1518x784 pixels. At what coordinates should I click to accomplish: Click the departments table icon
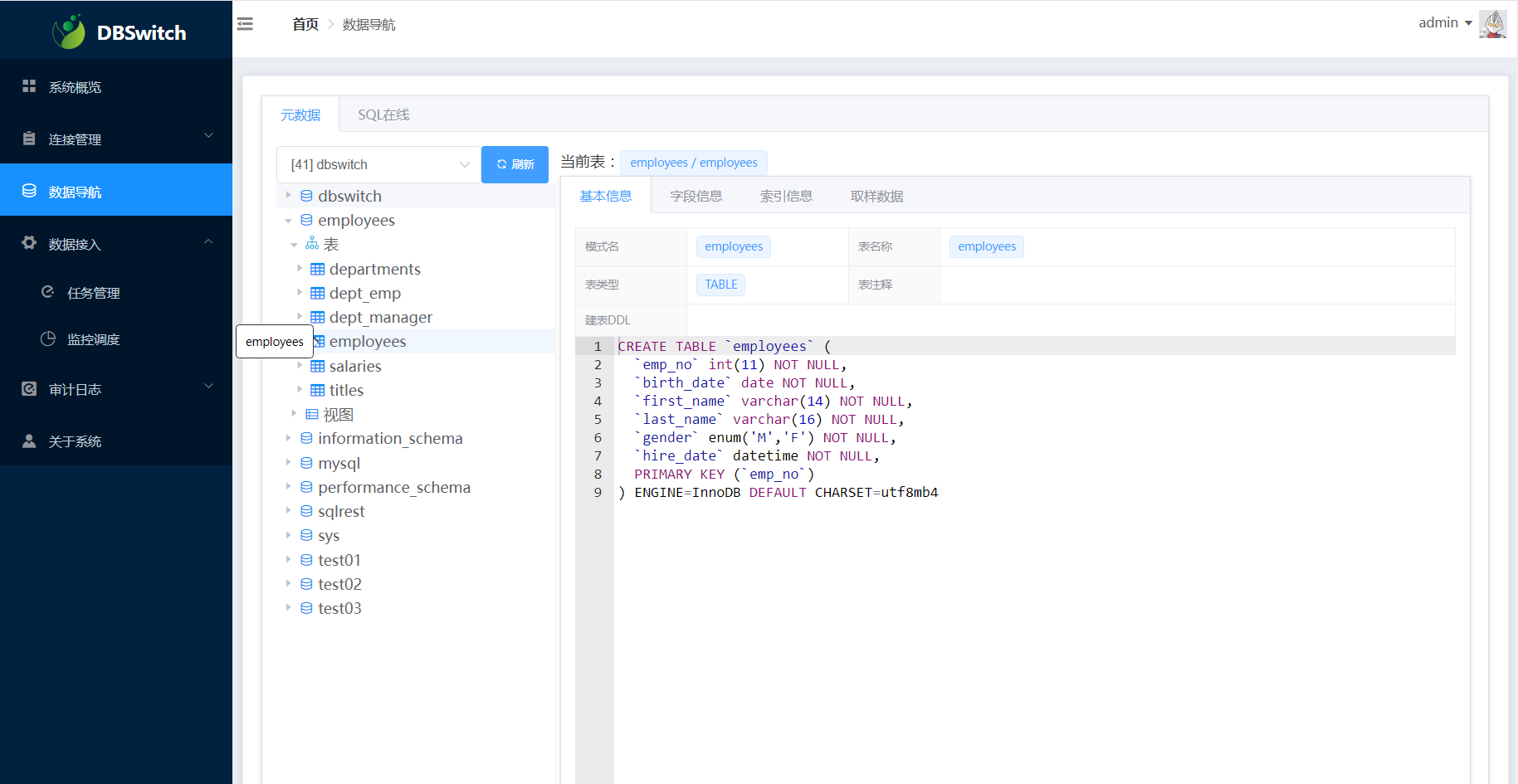pos(317,270)
